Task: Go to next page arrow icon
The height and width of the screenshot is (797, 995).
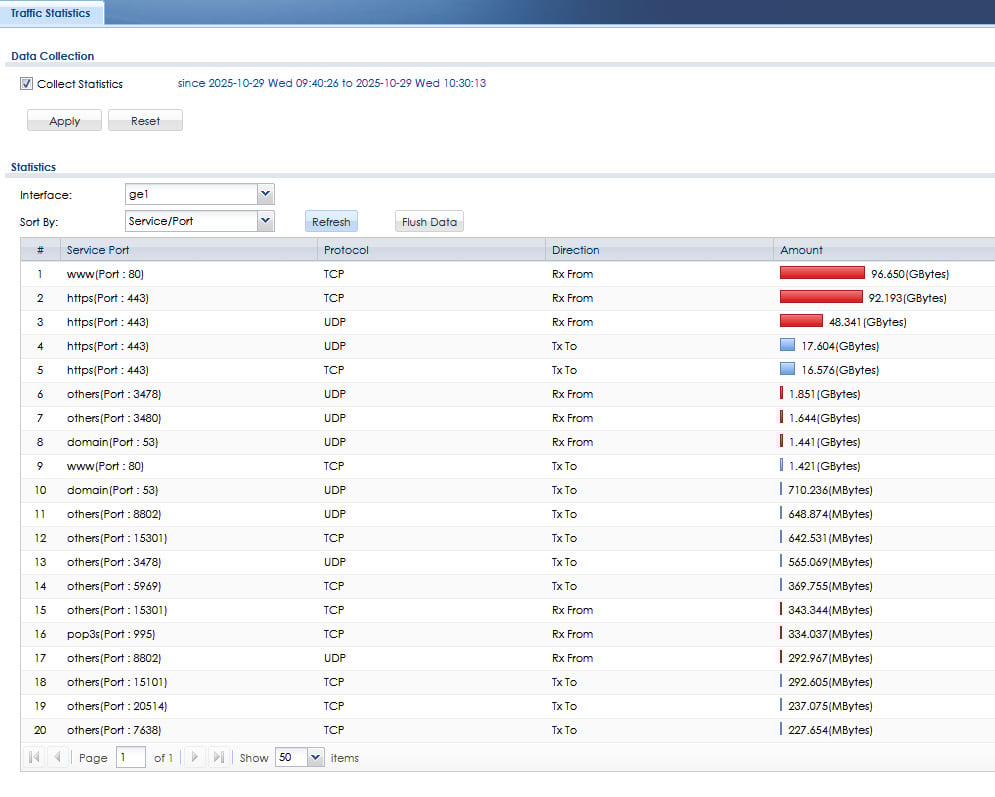Action: click(195, 757)
